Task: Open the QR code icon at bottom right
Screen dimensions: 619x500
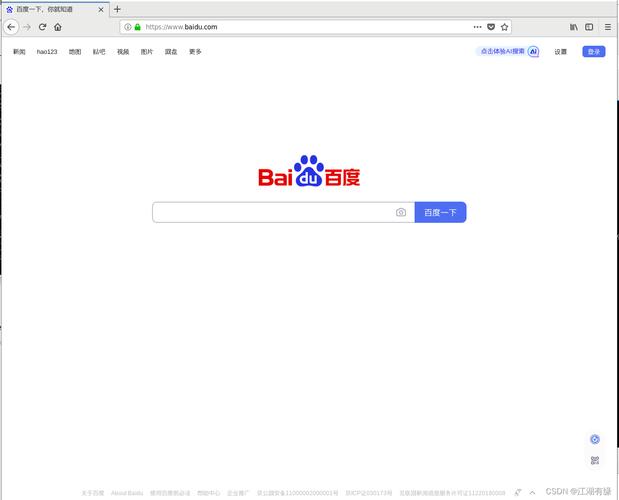Action: (595, 460)
